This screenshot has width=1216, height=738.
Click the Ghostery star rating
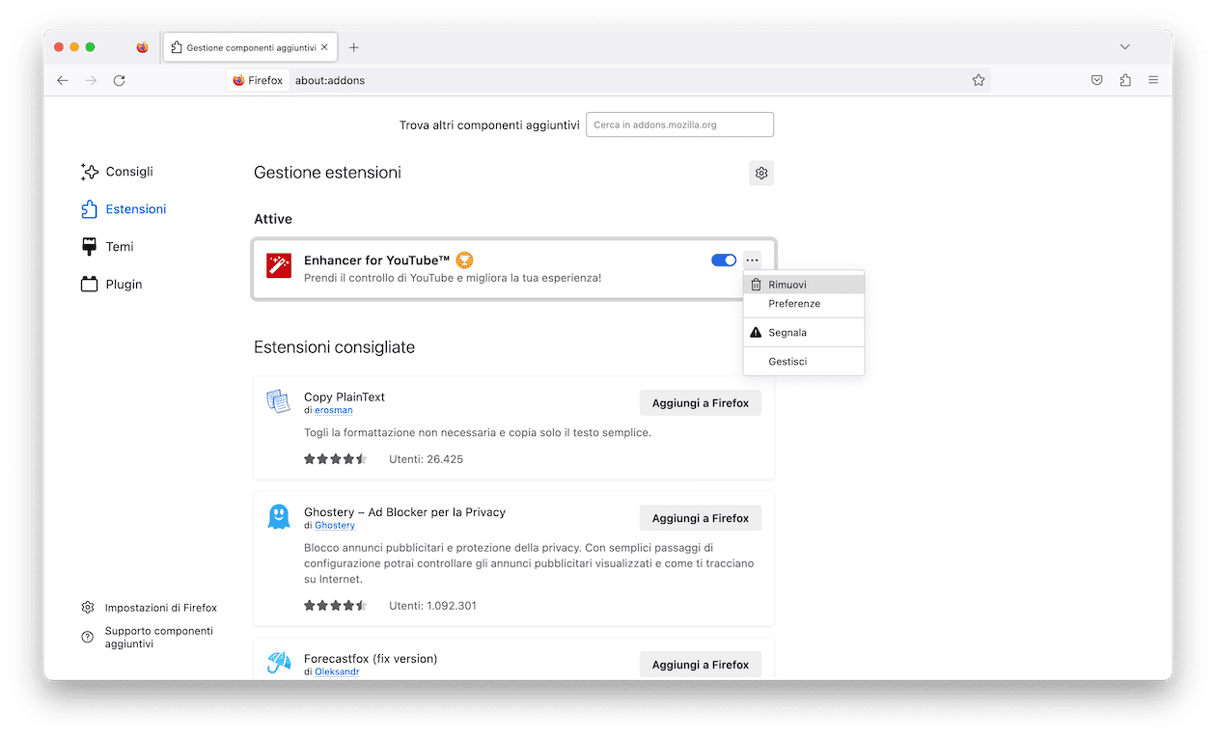point(336,605)
